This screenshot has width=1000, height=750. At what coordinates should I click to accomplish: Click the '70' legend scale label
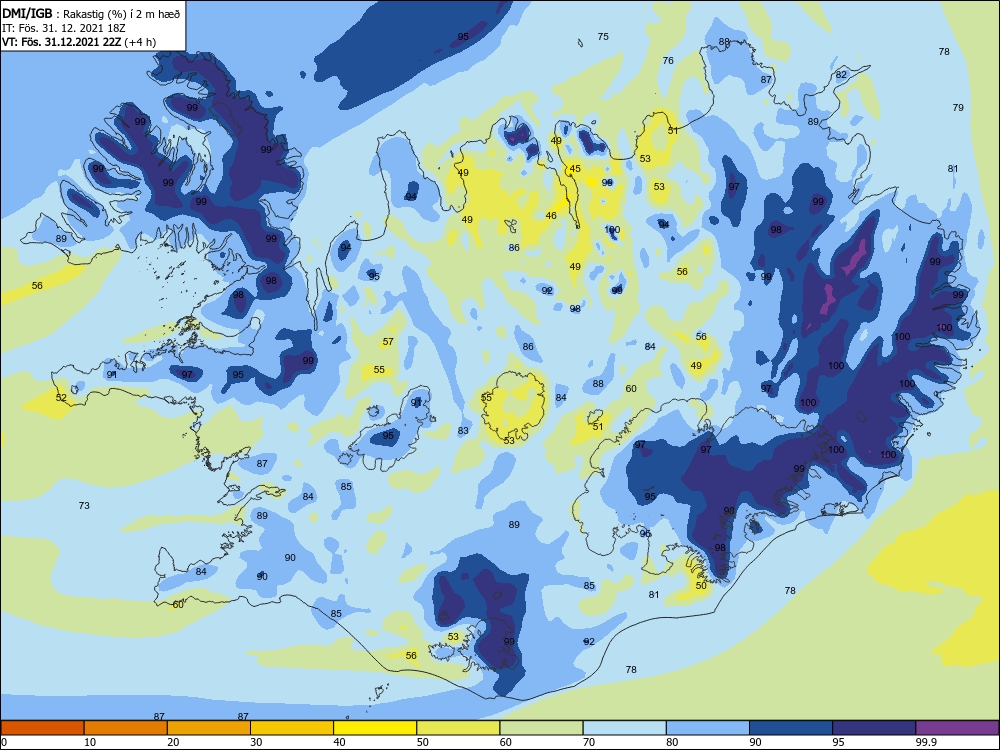589,742
